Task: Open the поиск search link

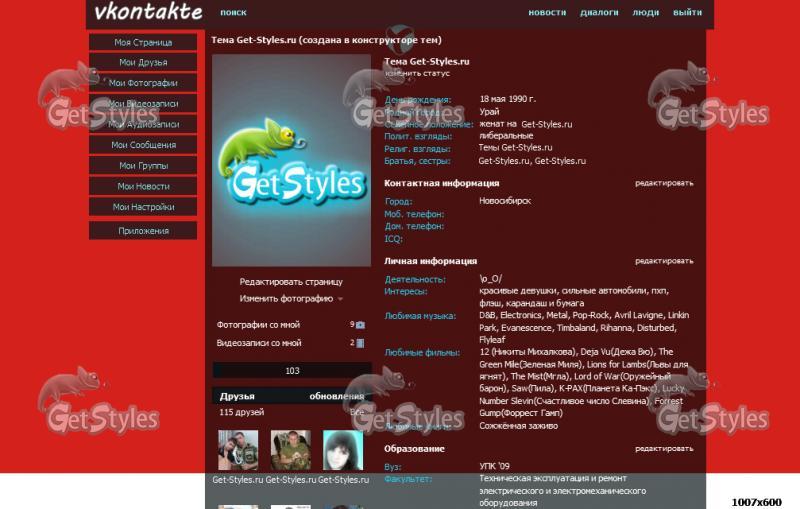Action: pos(233,13)
